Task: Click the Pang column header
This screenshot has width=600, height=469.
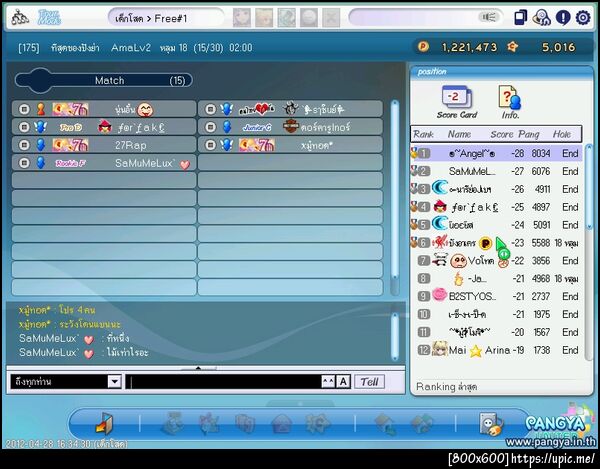Action: 529,134
